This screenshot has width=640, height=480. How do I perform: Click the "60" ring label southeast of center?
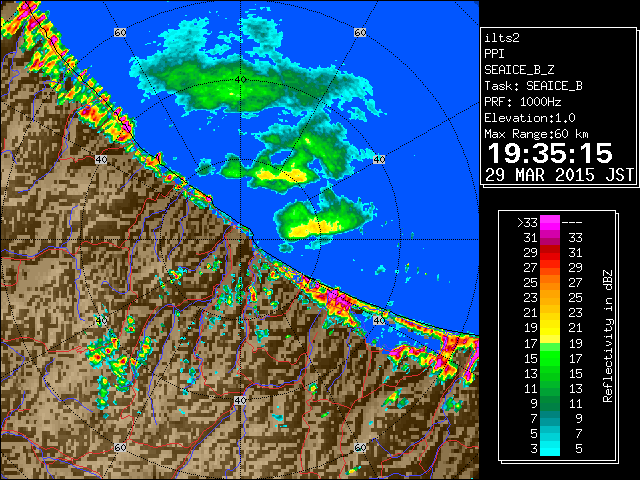click(x=360, y=447)
